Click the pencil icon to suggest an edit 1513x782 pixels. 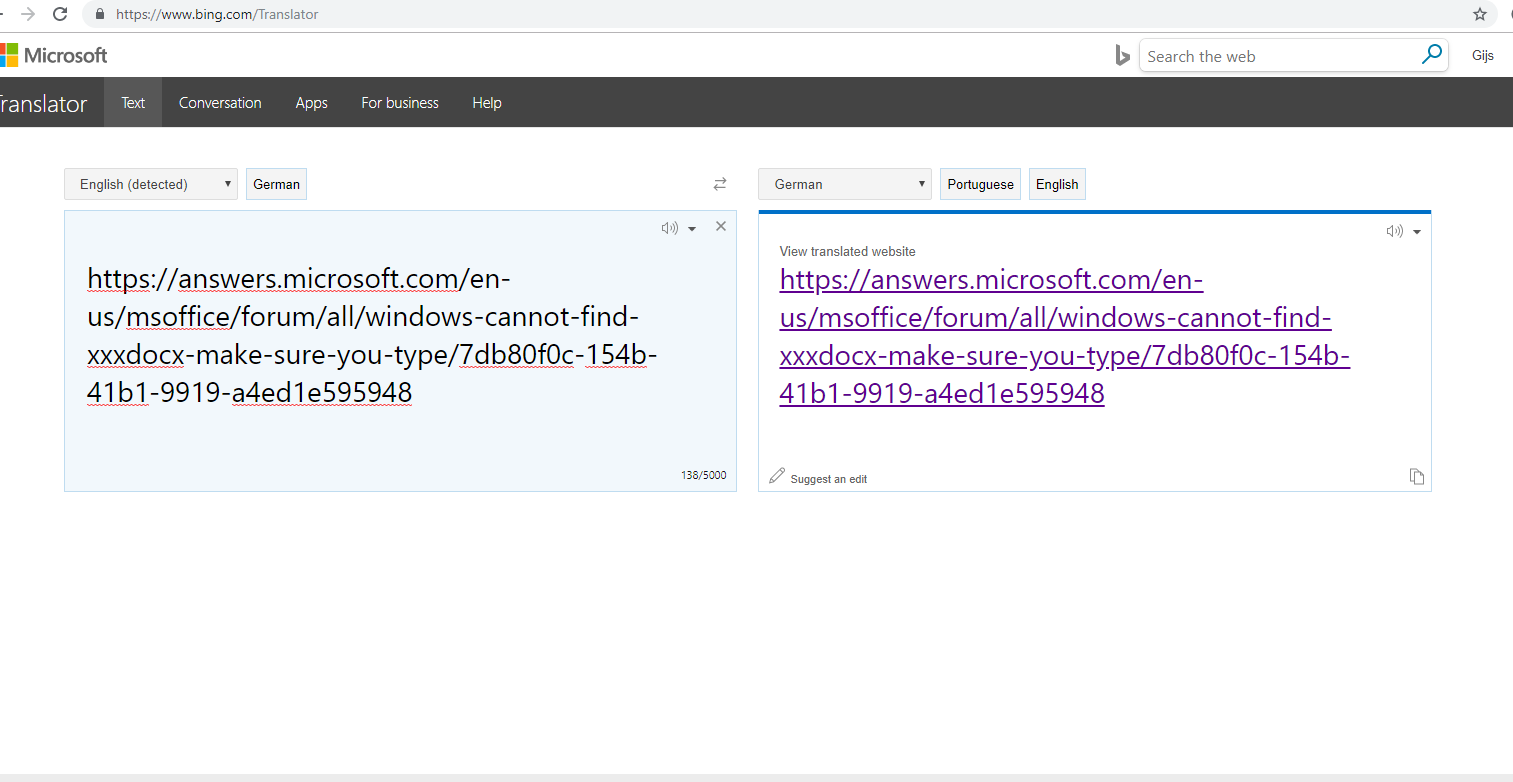[777, 476]
